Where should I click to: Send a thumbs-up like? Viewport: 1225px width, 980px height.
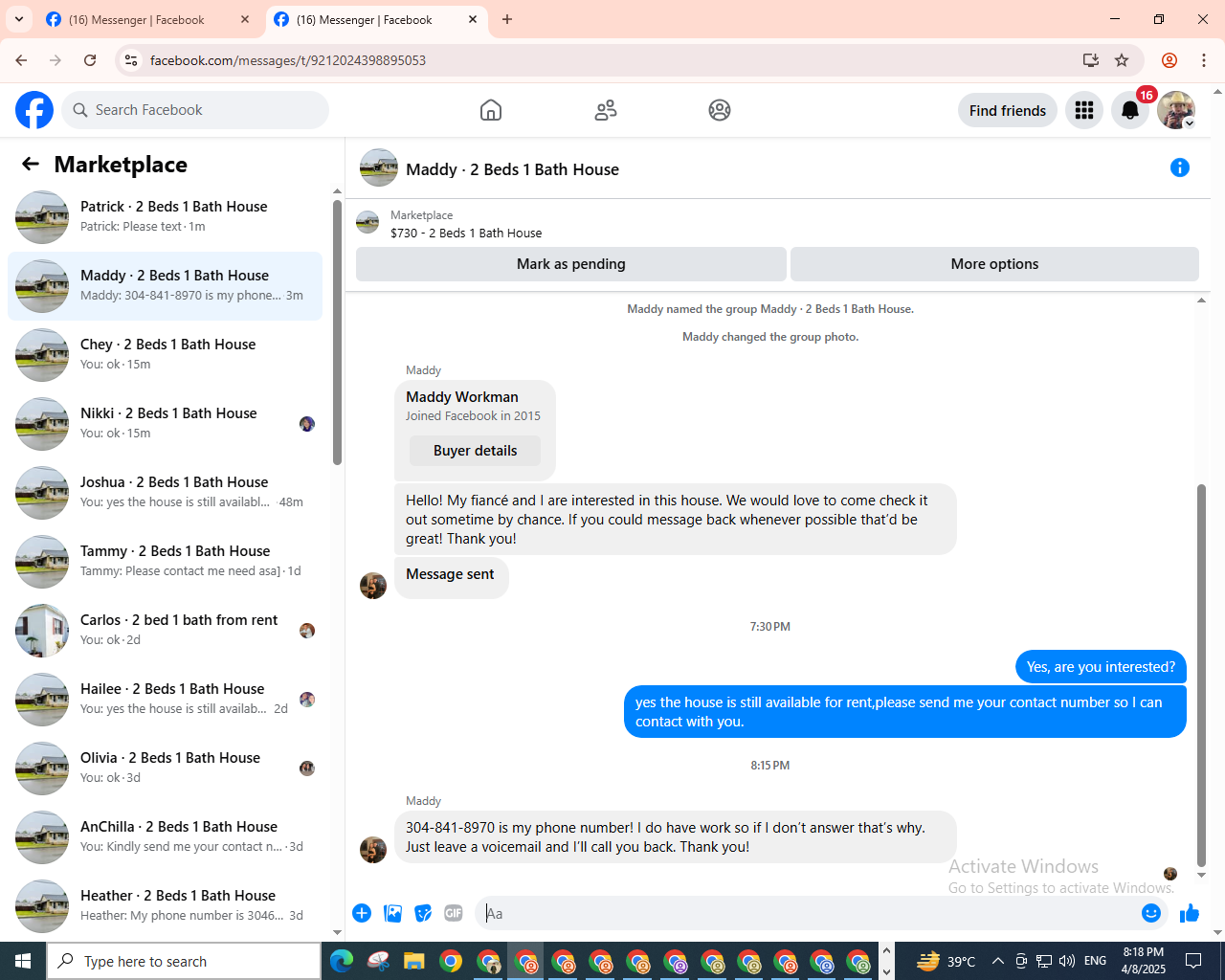tap(1190, 913)
